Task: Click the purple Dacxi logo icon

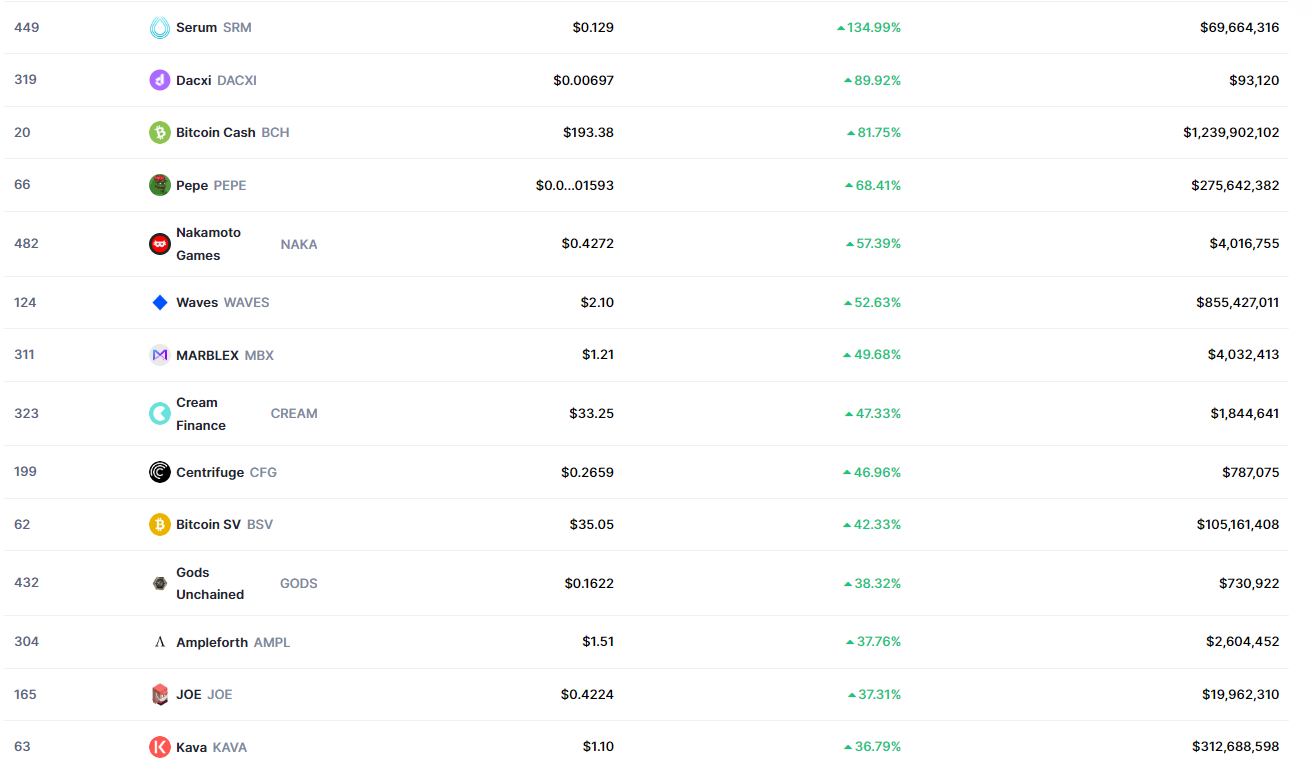Action: (160, 80)
